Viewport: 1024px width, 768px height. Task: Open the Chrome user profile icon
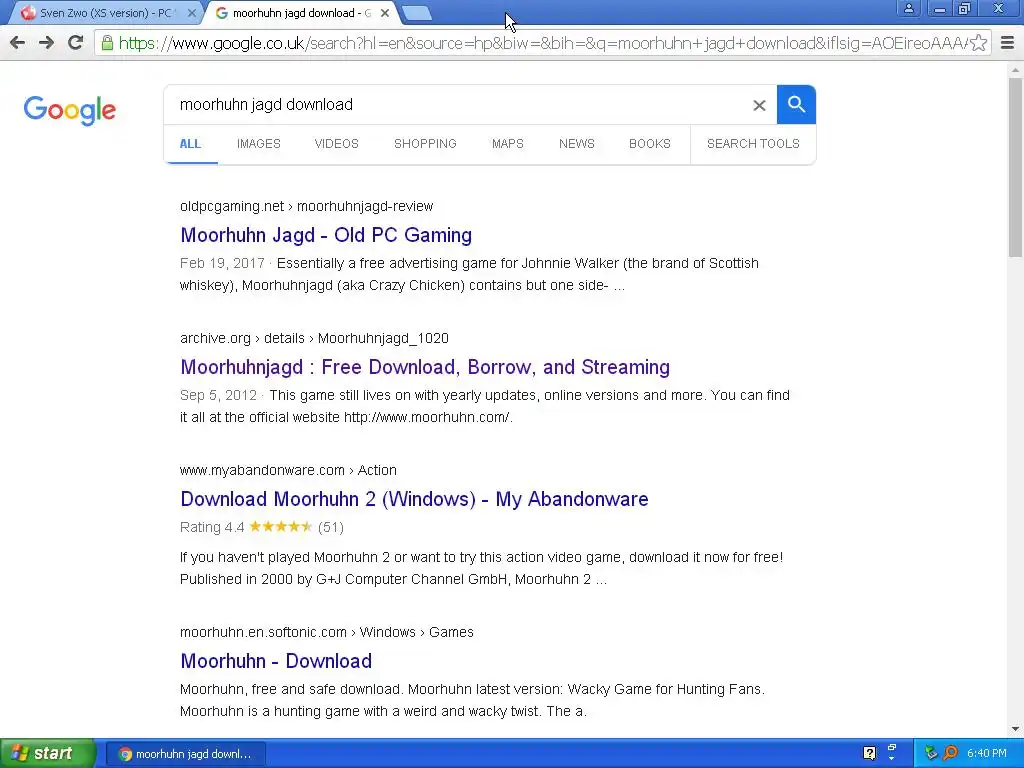tap(908, 8)
